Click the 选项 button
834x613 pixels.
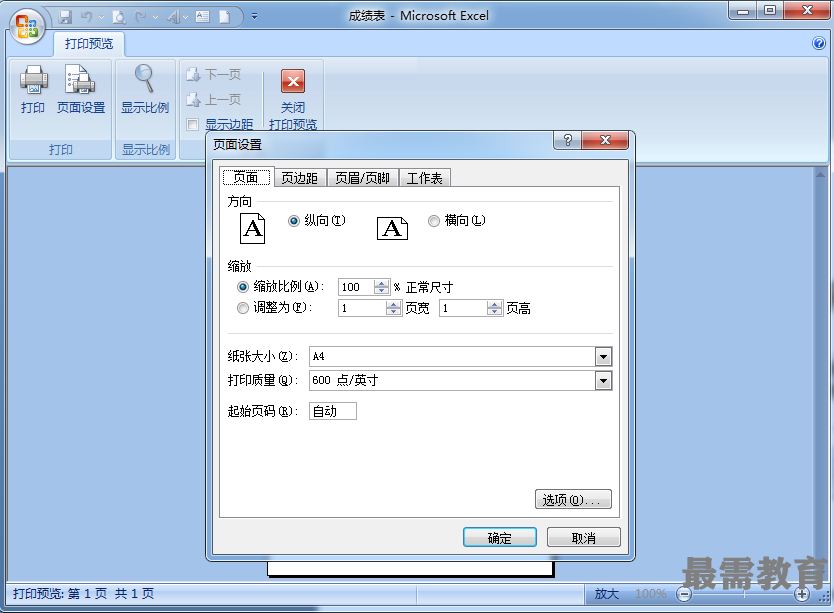click(x=573, y=500)
